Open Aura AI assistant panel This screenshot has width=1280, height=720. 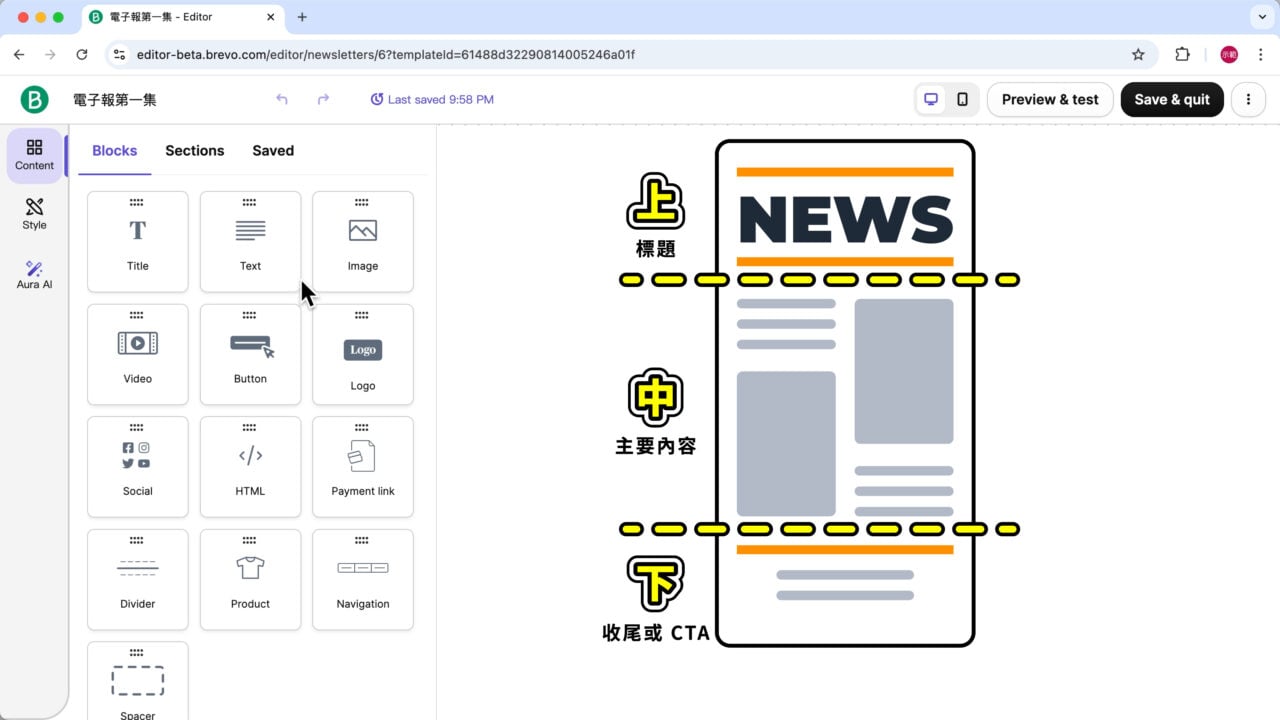click(35, 274)
